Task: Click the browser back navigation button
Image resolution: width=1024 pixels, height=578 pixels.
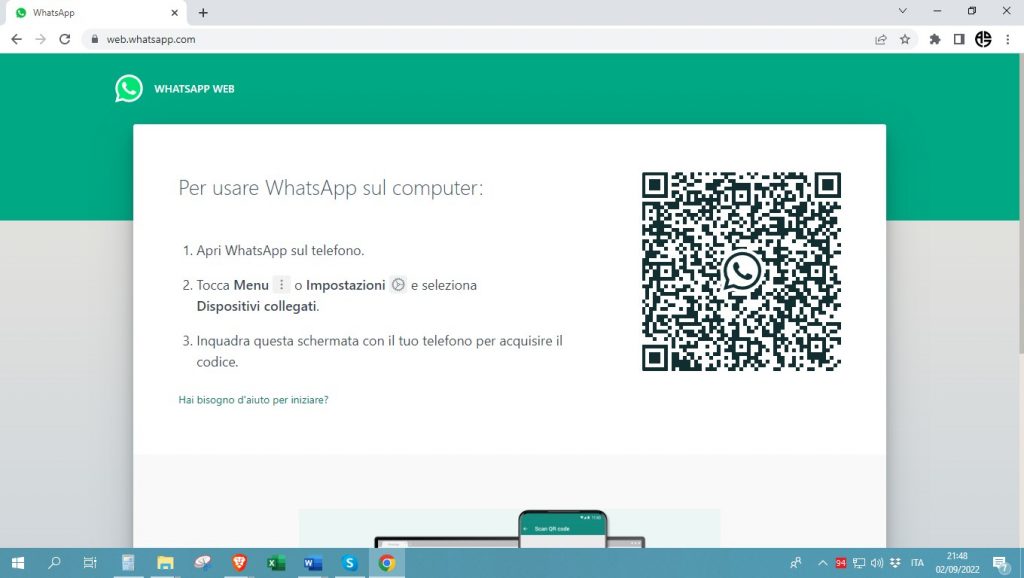Action: coord(15,39)
